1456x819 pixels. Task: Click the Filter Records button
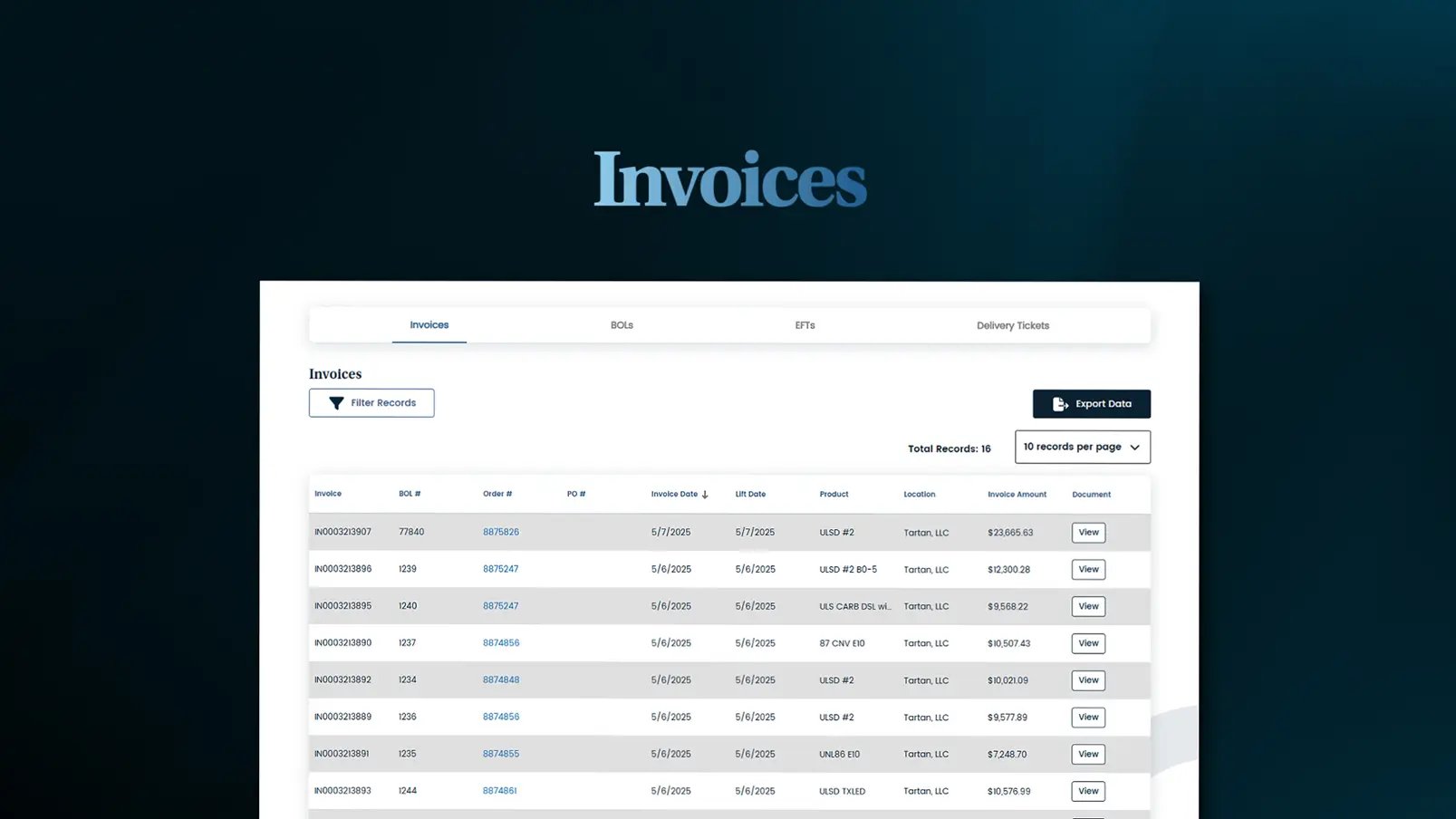[371, 402]
